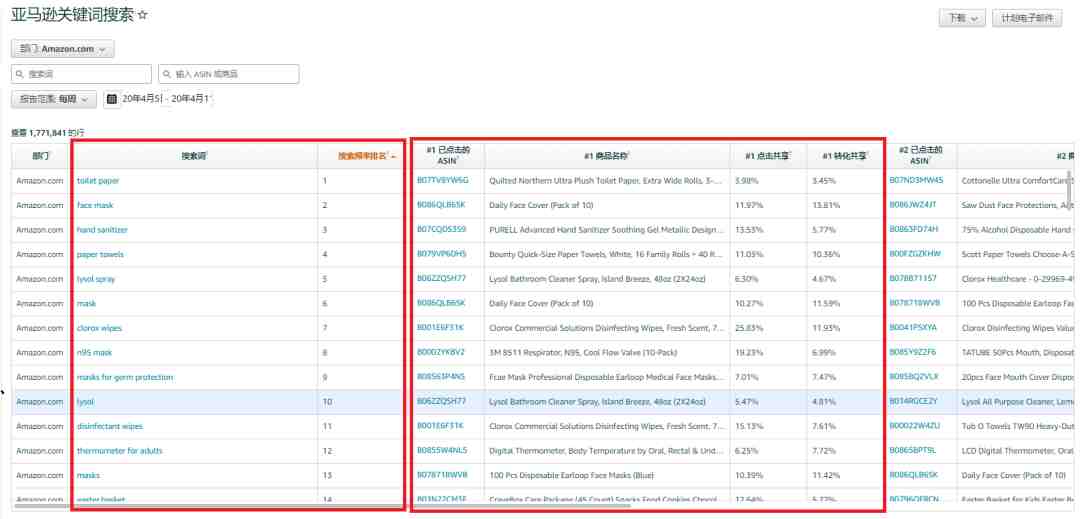
Task: Focus the 输入 ASIN 或商品 input field
Action: tap(229, 74)
